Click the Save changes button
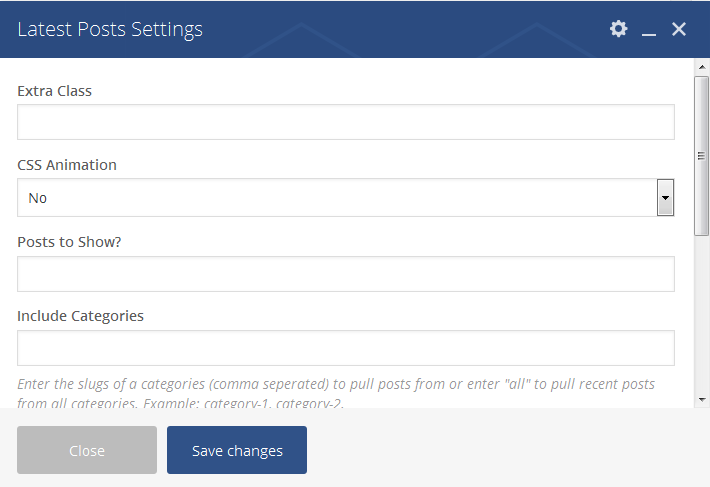Image resolution: width=710 pixels, height=487 pixels. tap(237, 450)
